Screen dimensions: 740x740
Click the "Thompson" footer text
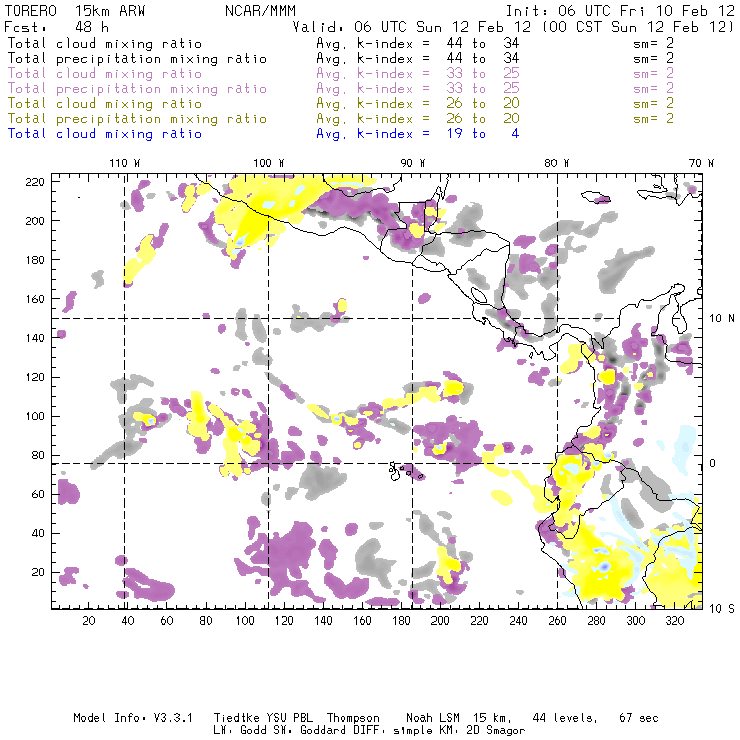[353, 718]
